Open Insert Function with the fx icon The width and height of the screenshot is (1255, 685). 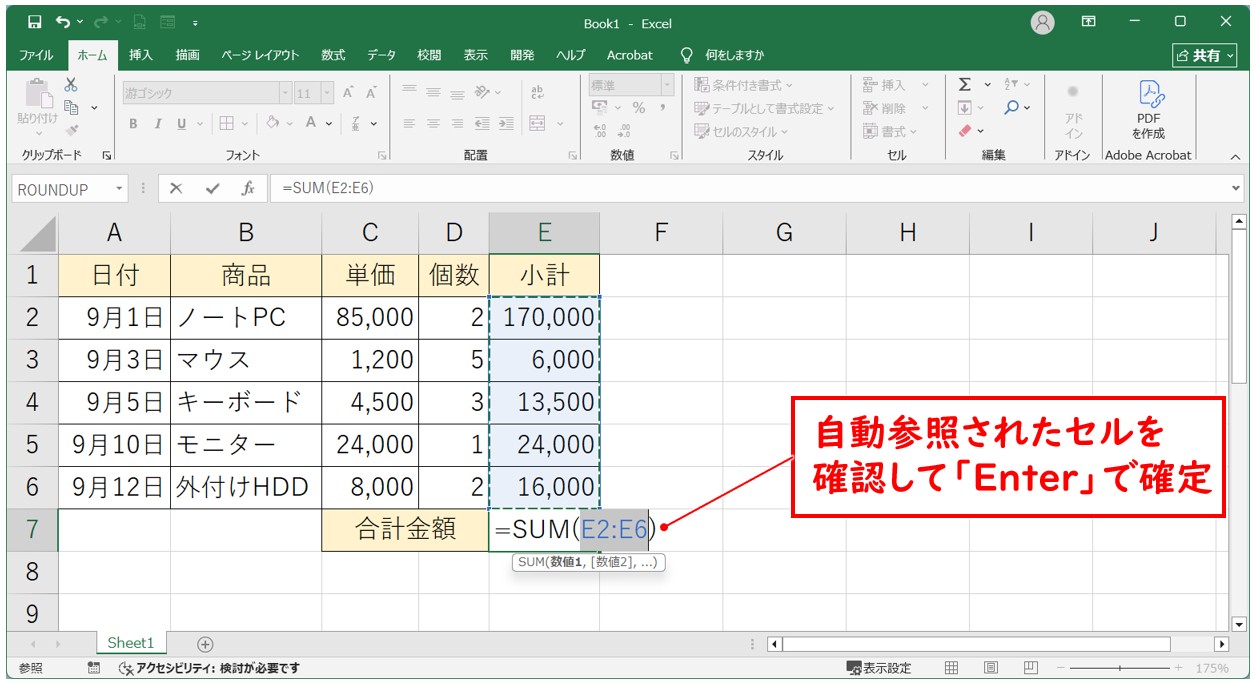pyautogui.click(x=247, y=188)
